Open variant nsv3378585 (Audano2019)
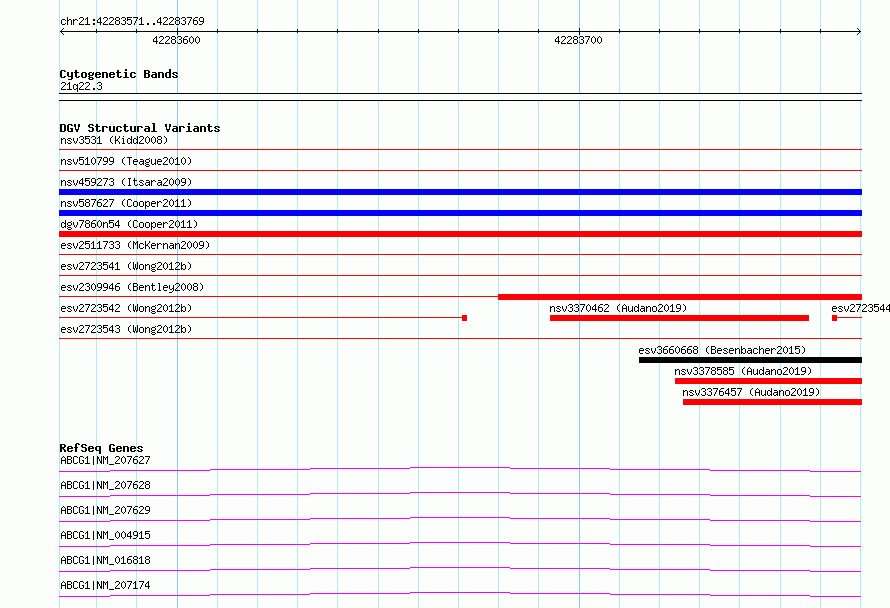 [x=743, y=371]
